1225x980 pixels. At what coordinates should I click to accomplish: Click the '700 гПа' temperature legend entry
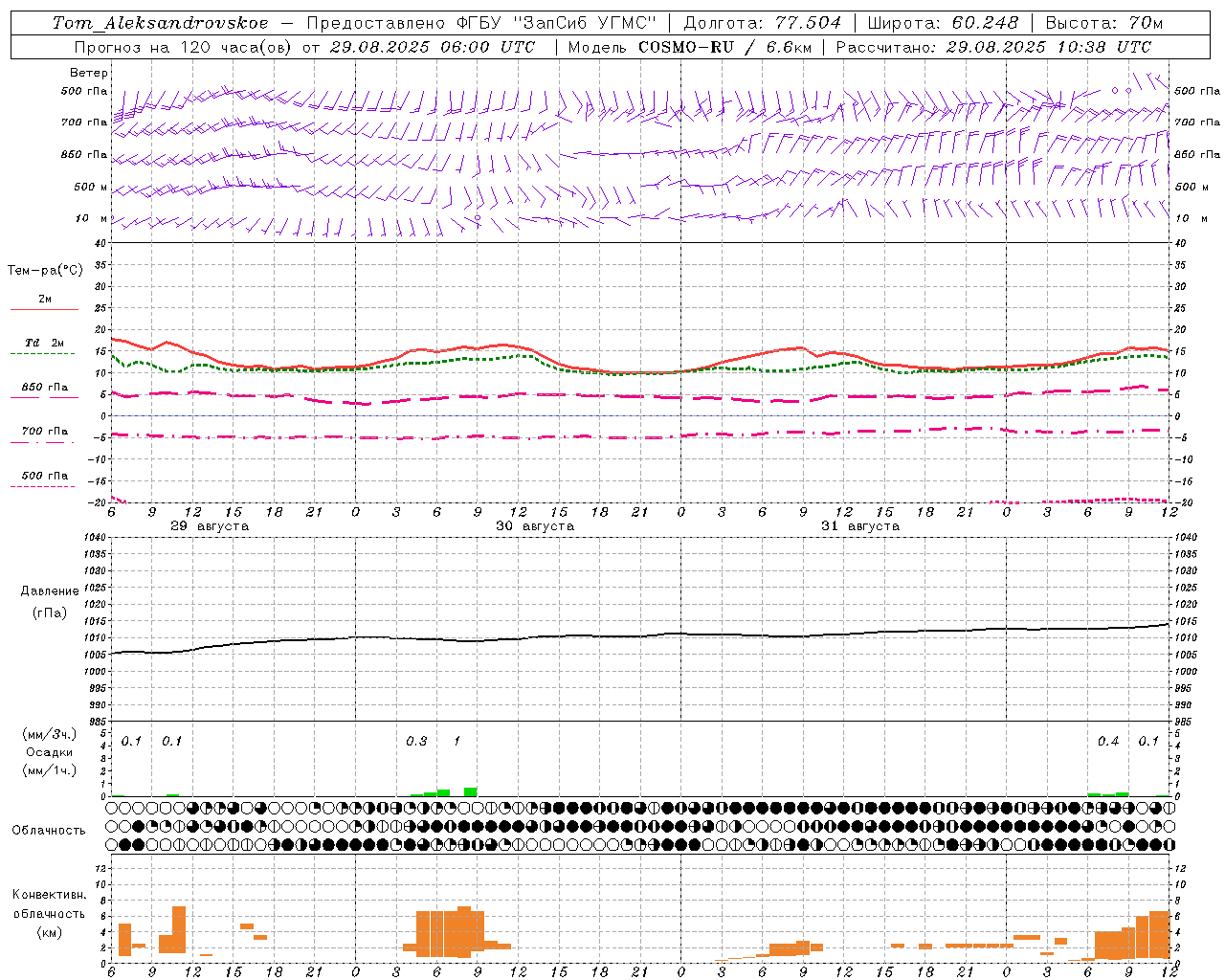[x=45, y=431]
